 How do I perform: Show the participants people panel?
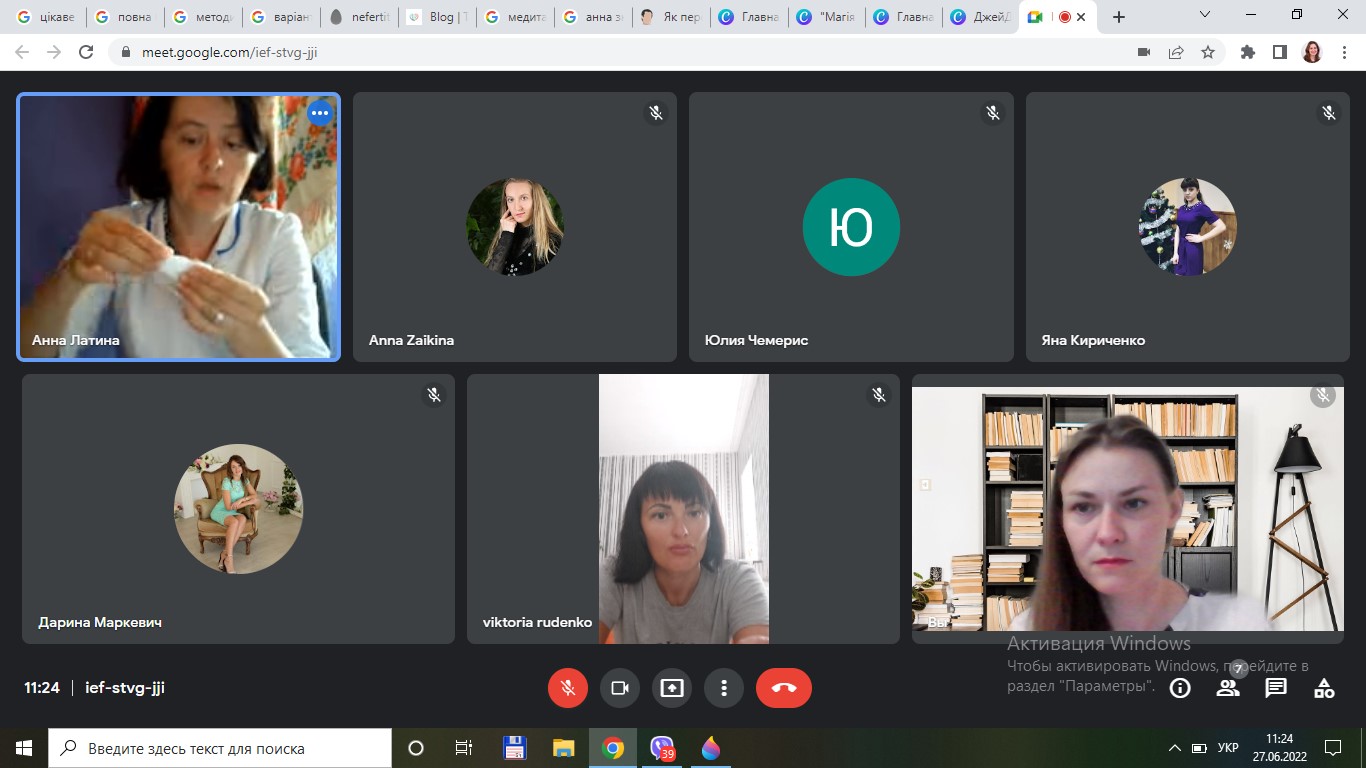1228,688
